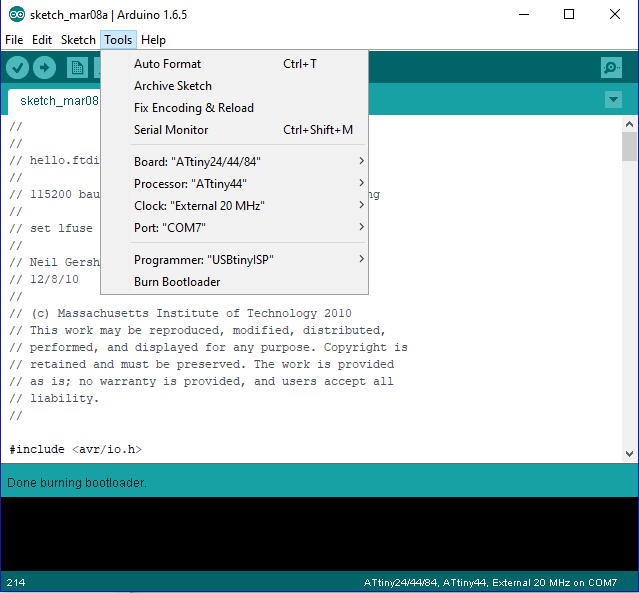Open the Edit menu

tap(42, 40)
